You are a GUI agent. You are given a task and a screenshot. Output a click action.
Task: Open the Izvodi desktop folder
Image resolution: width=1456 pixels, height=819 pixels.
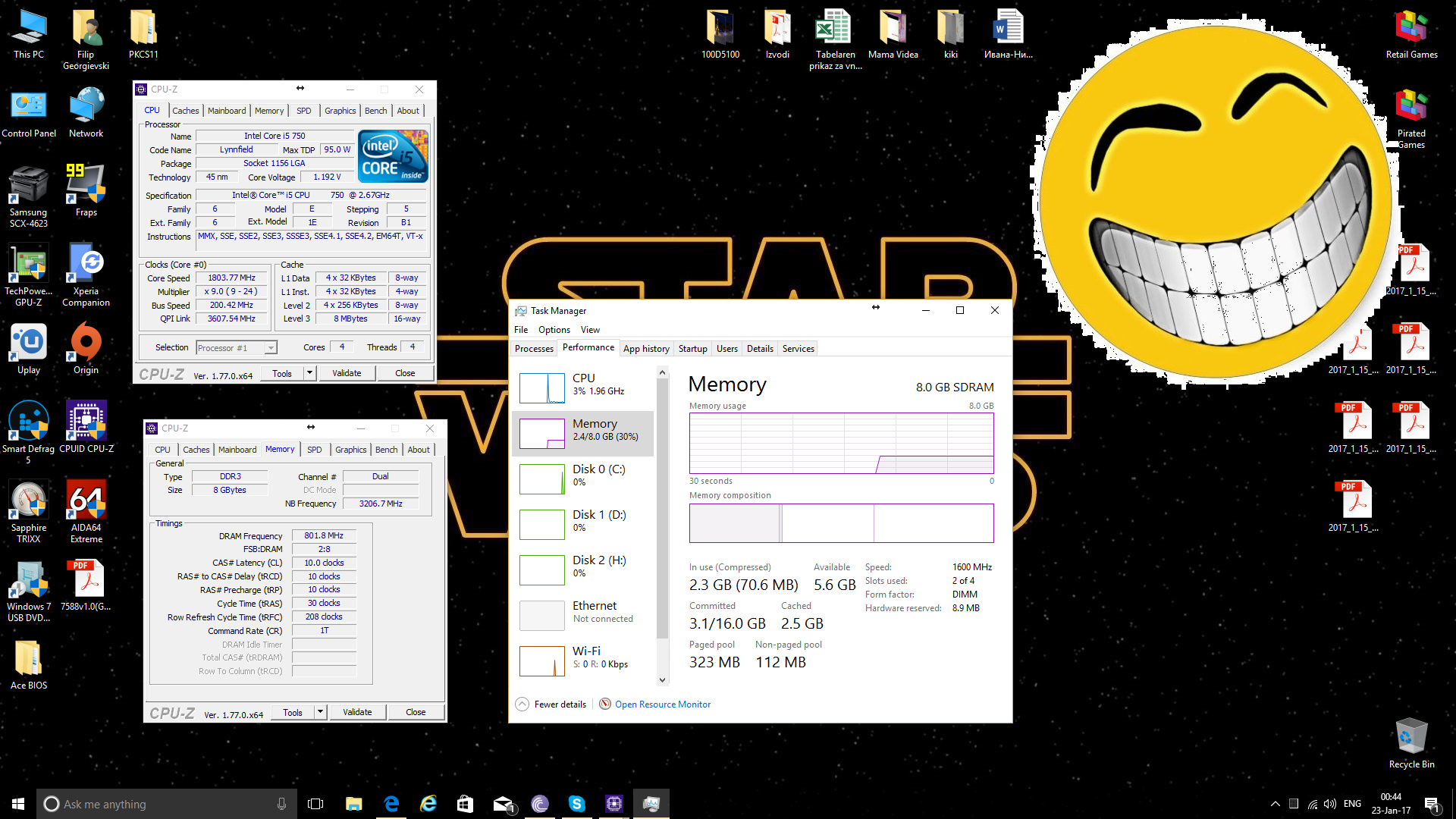[778, 34]
